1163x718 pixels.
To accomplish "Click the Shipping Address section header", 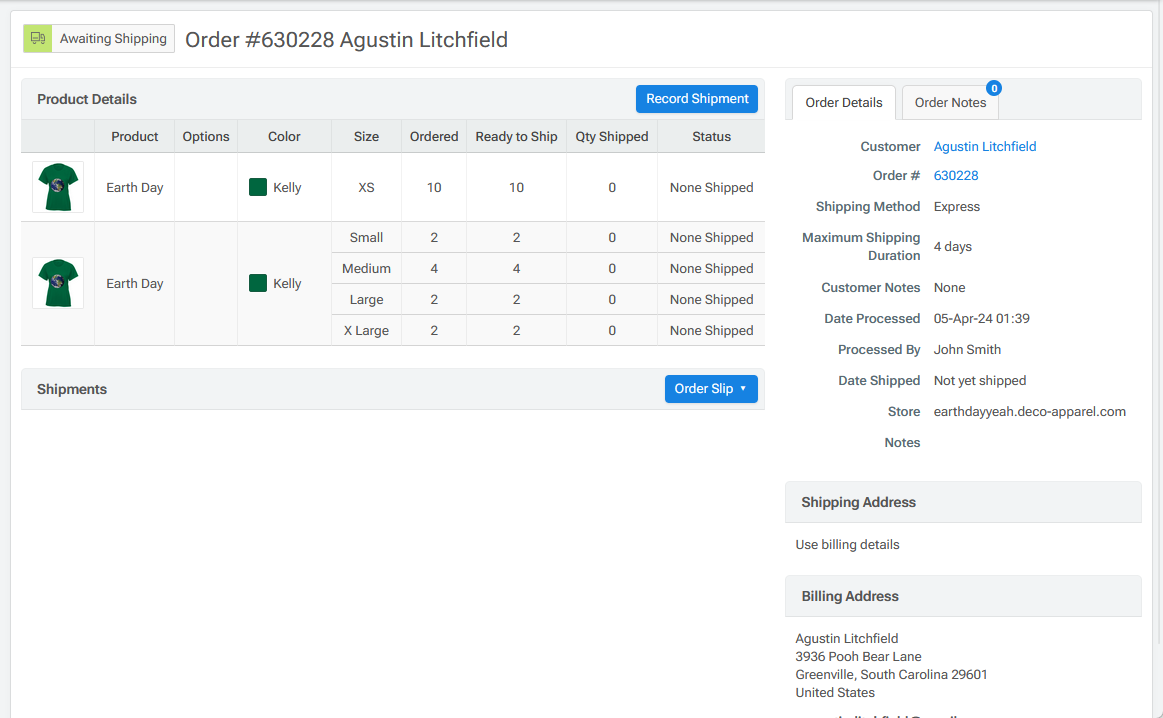I will click(x=859, y=502).
